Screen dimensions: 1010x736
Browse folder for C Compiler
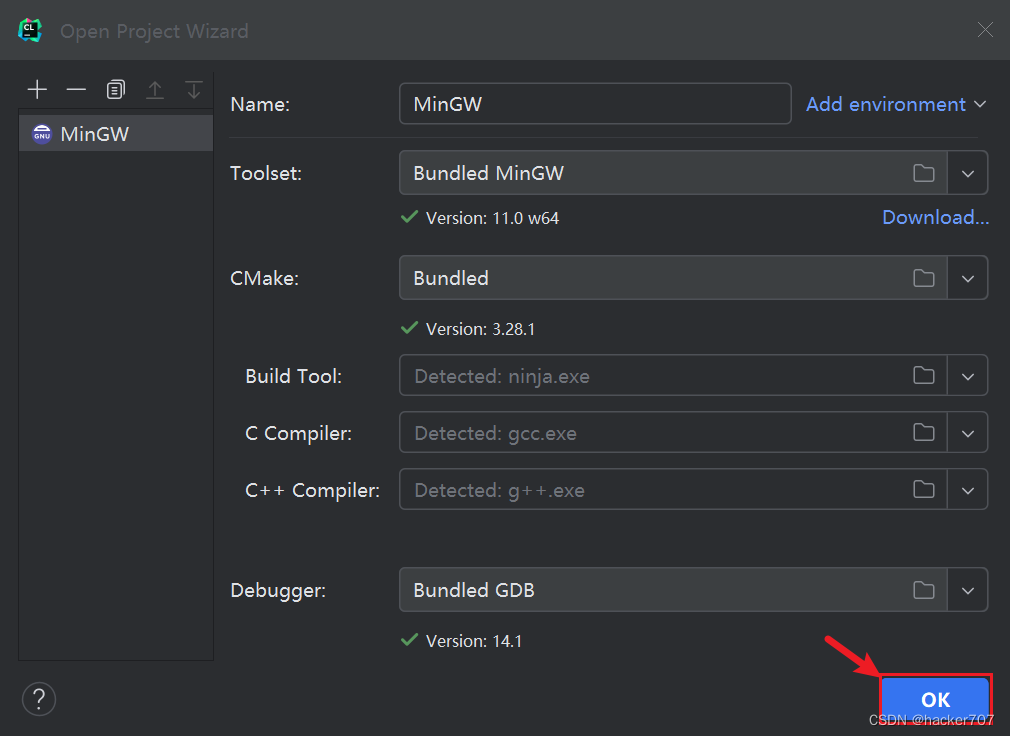(924, 432)
